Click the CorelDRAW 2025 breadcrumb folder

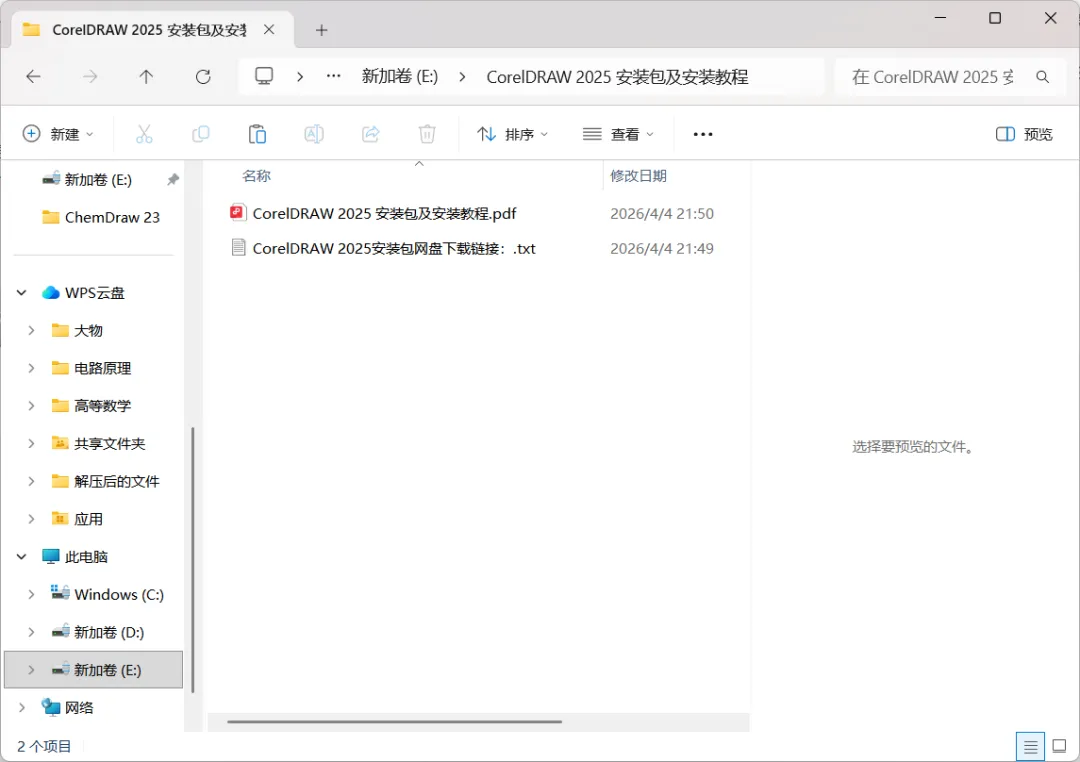coord(617,77)
